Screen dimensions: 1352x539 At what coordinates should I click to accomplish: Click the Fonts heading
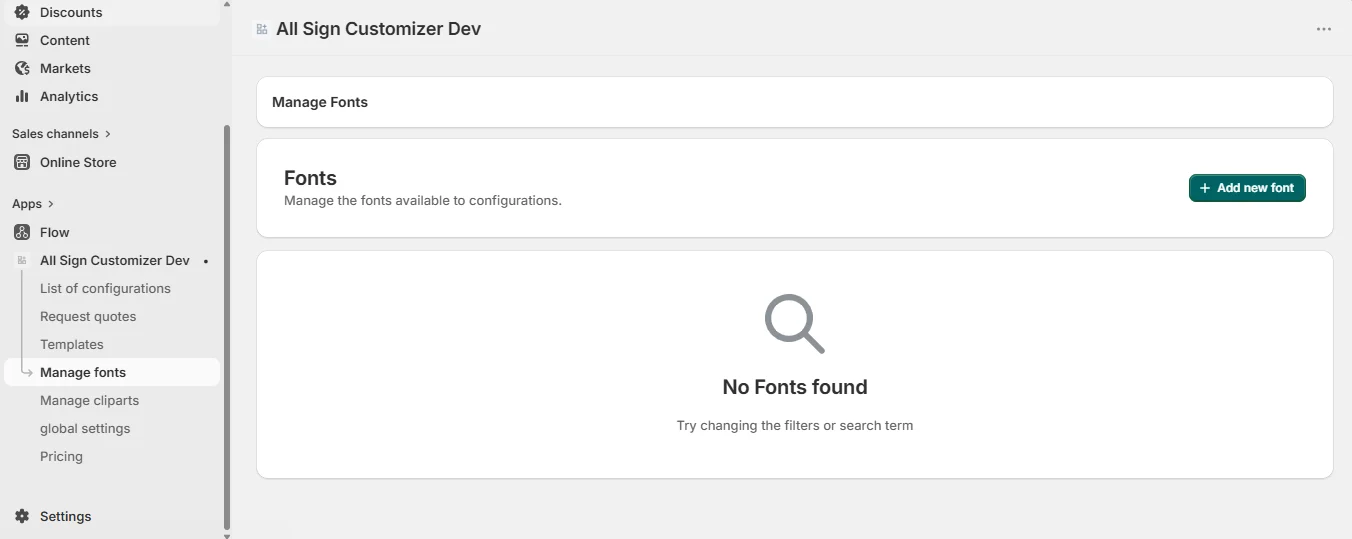pos(310,178)
